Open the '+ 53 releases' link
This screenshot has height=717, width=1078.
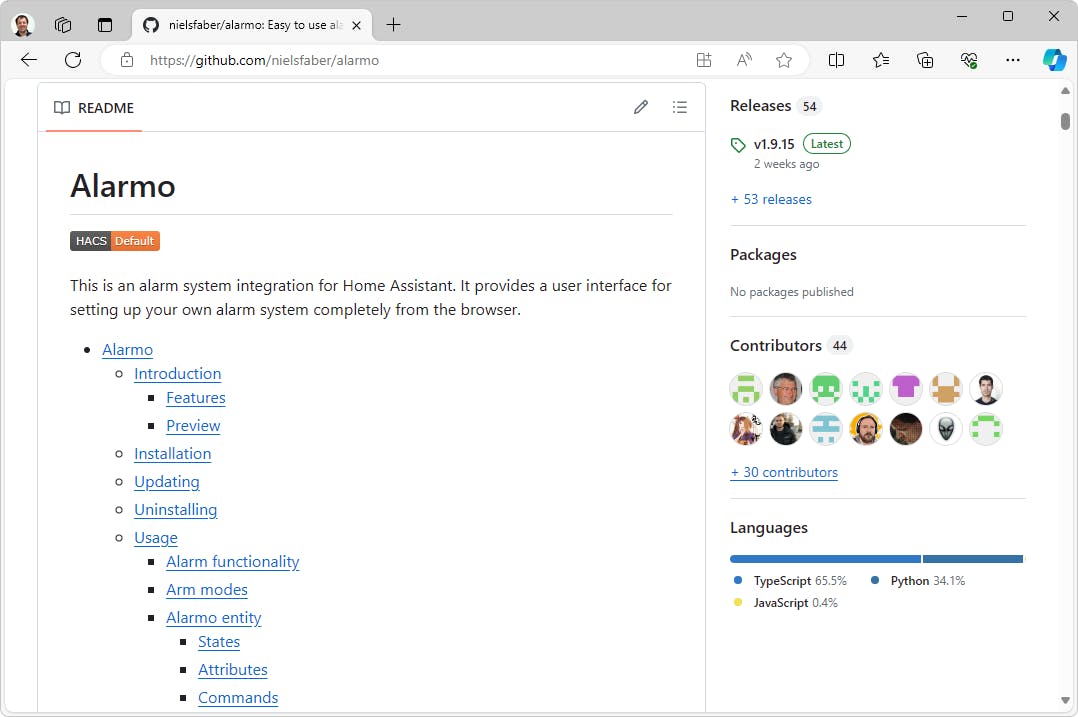pyautogui.click(x=771, y=199)
